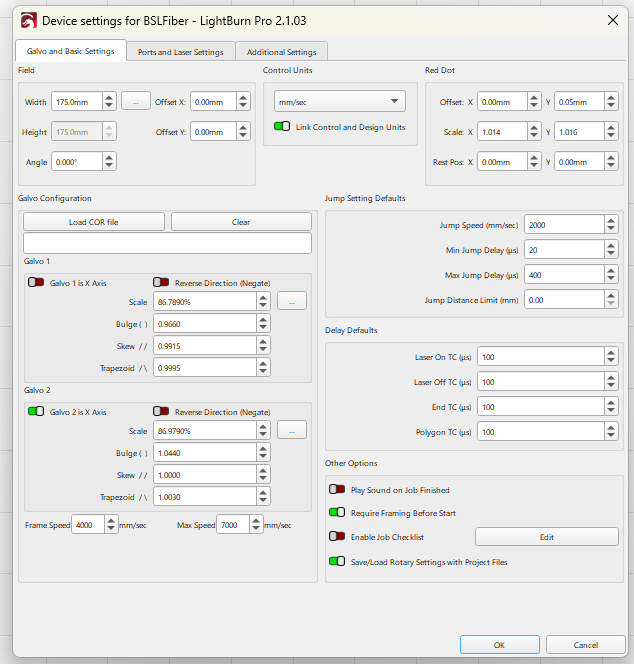This screenshot has height=664, width=634.
Task: Click the Min Jump Delay stepper arrows
Action: pyautogui.click(x=611, y=250)
